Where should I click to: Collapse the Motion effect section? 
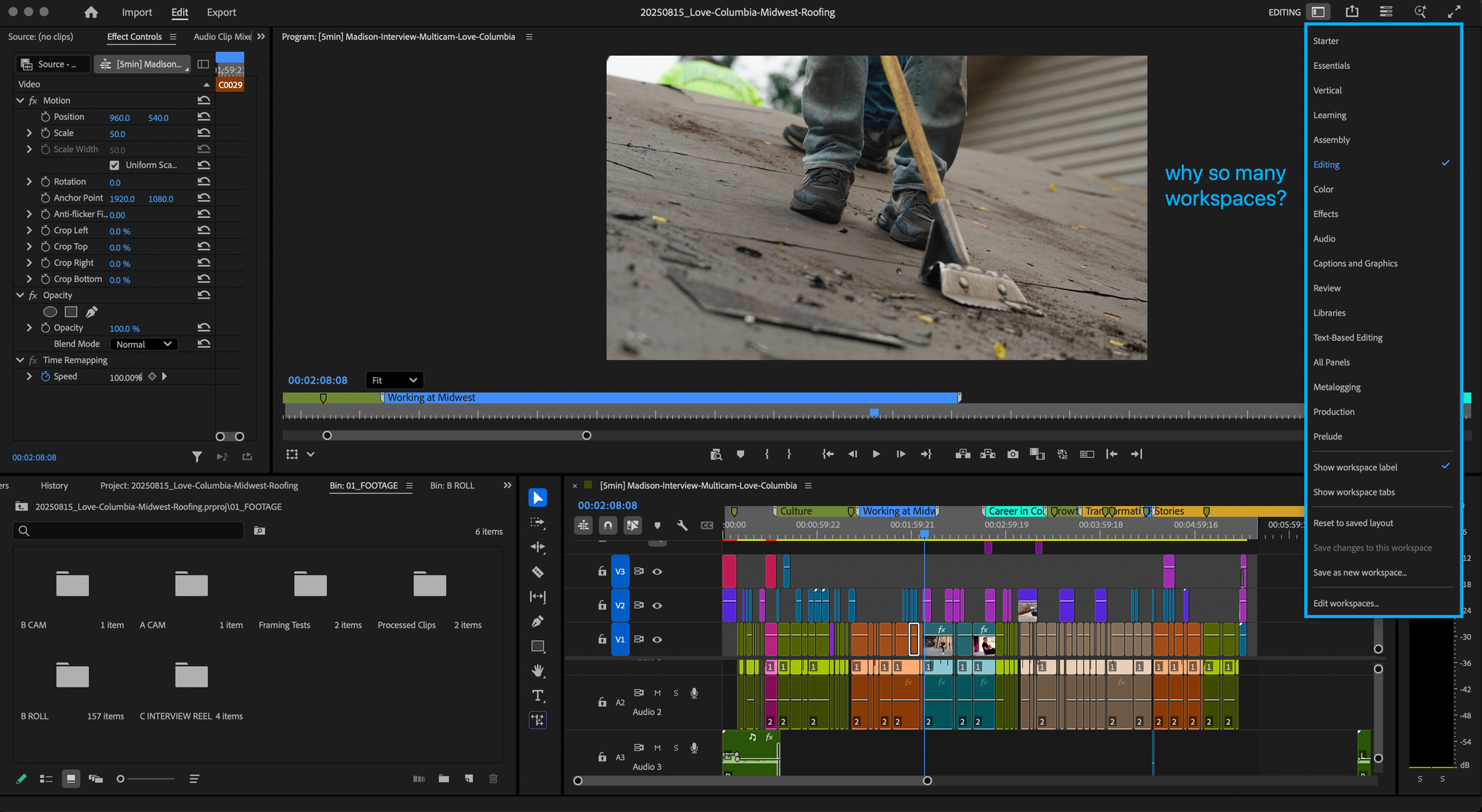[20, 101]
